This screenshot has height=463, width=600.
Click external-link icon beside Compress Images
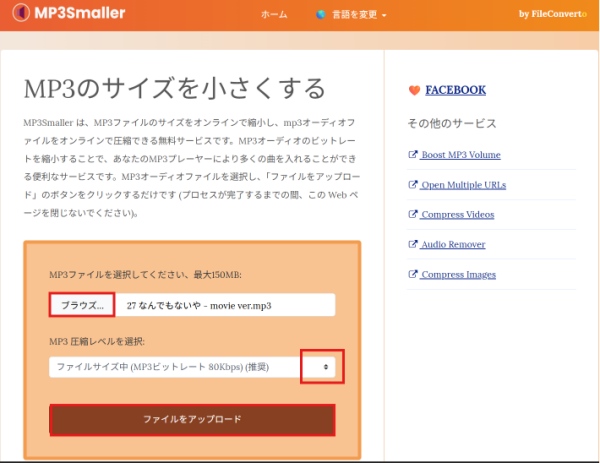click(412, 274)
